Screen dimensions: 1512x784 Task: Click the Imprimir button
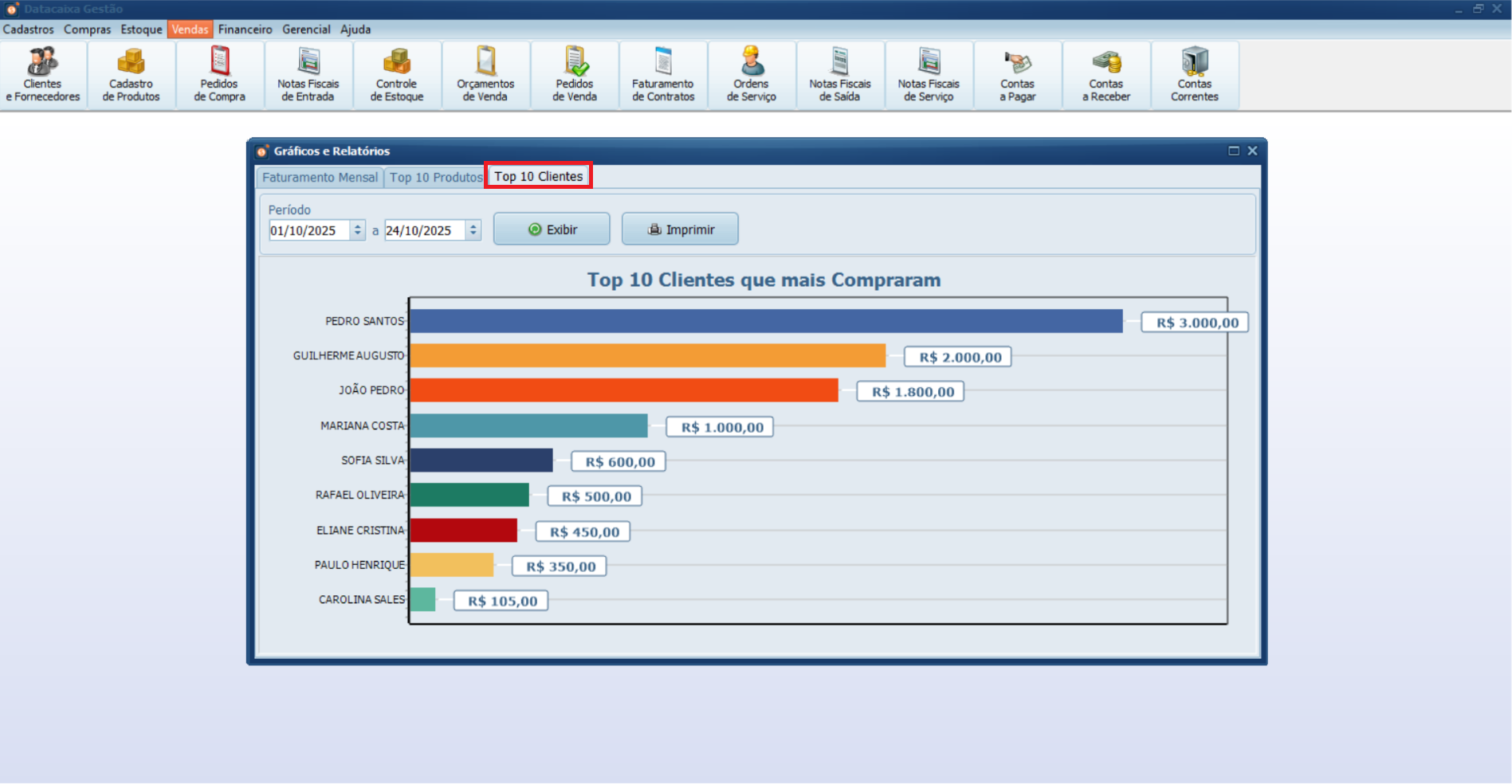[x=679, y=229]
